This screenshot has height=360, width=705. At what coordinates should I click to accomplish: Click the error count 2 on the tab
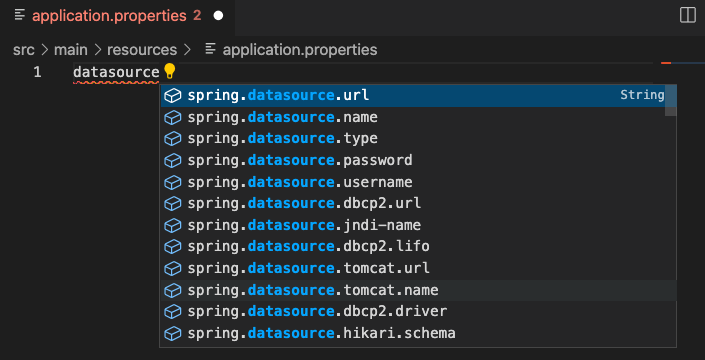[x=197, y=16]
